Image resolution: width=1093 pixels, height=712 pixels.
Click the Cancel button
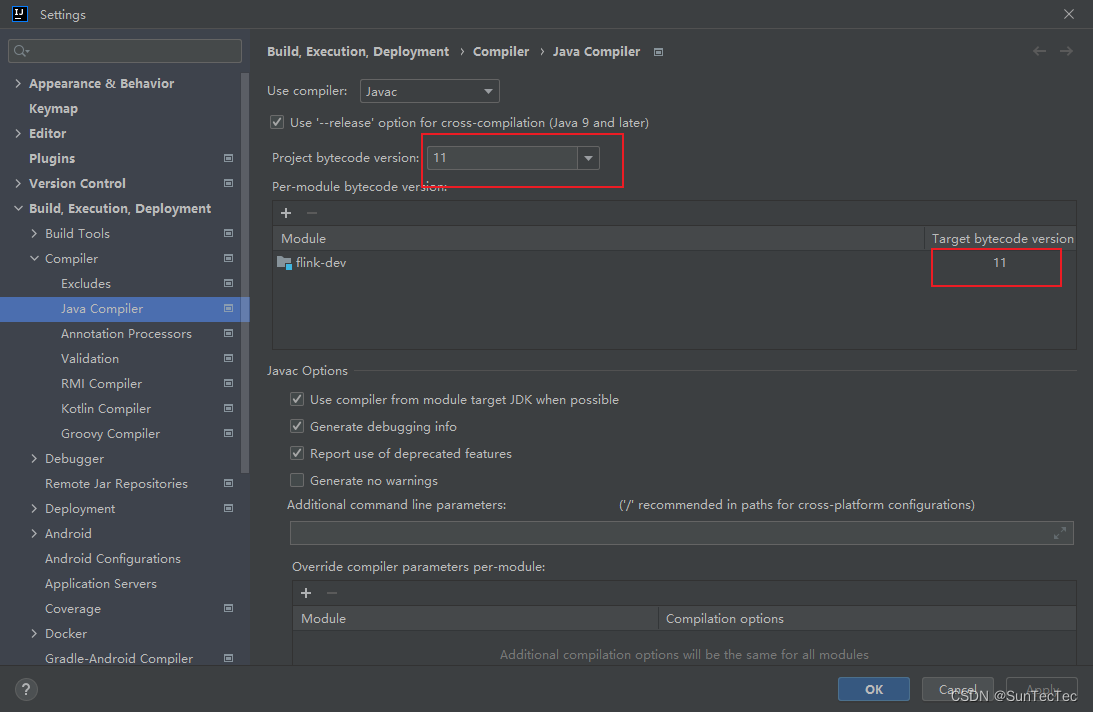click(x=957, y=689)
